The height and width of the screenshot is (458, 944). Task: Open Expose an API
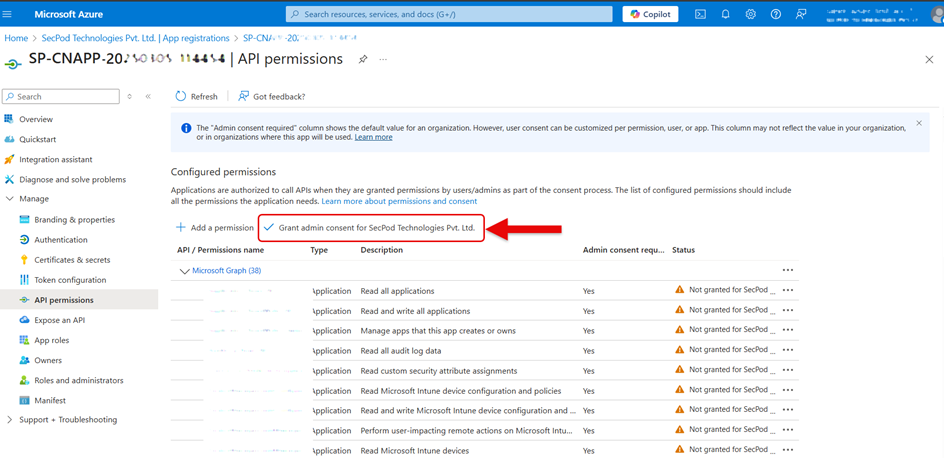[x=59, y=320]
